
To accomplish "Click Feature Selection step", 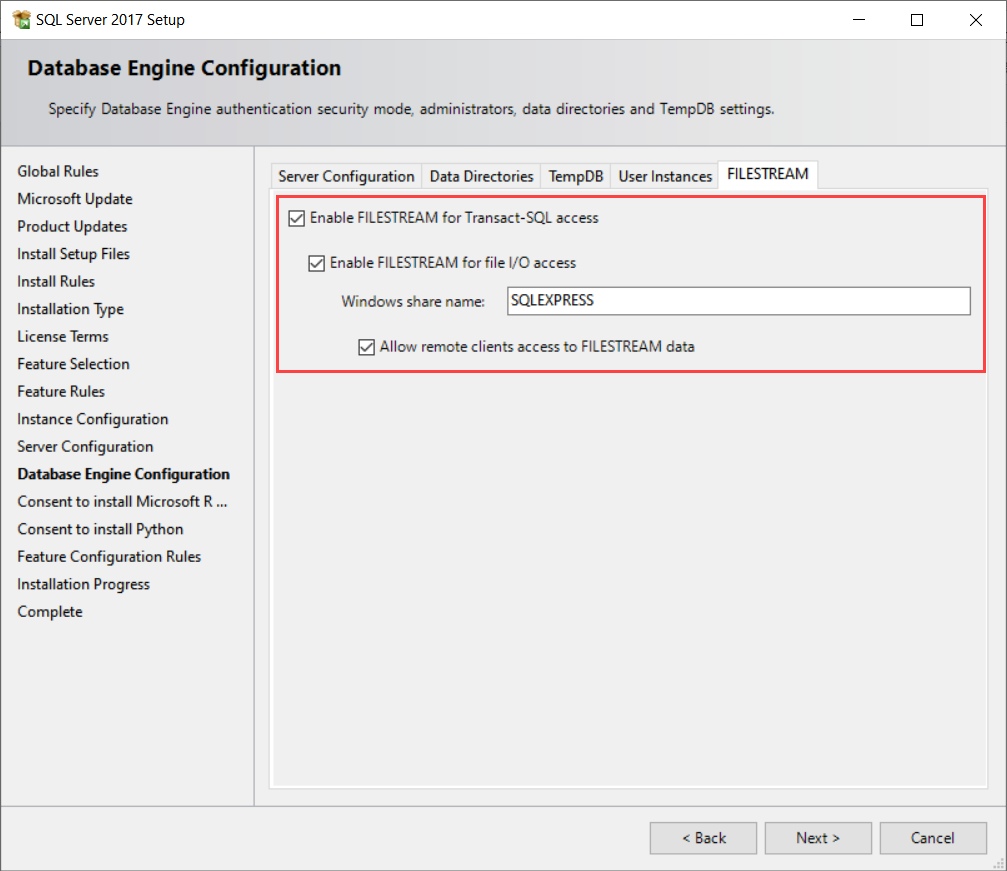I will tap(73, 364).
